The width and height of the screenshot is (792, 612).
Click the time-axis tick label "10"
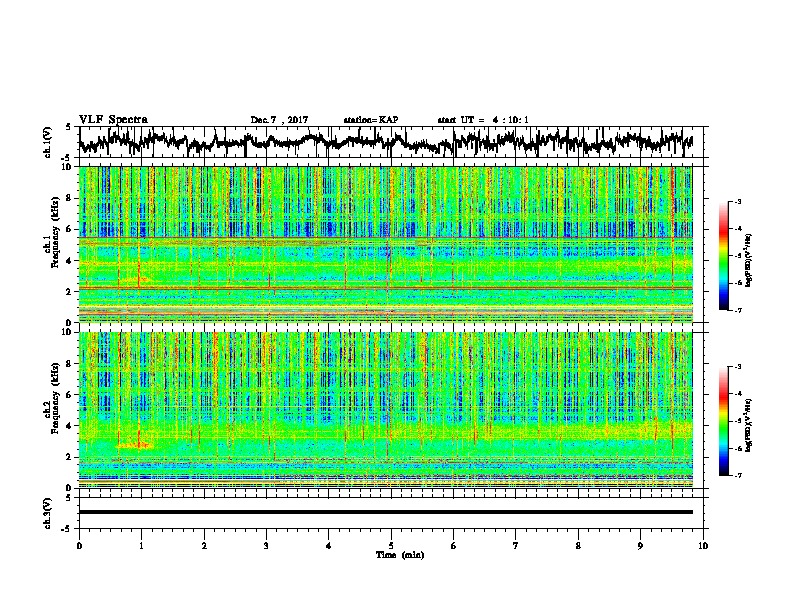coord(703,546)
